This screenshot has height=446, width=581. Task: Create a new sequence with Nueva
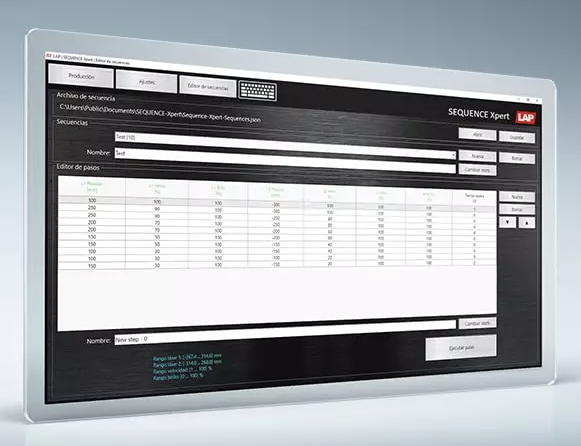(x=478, y=156)
